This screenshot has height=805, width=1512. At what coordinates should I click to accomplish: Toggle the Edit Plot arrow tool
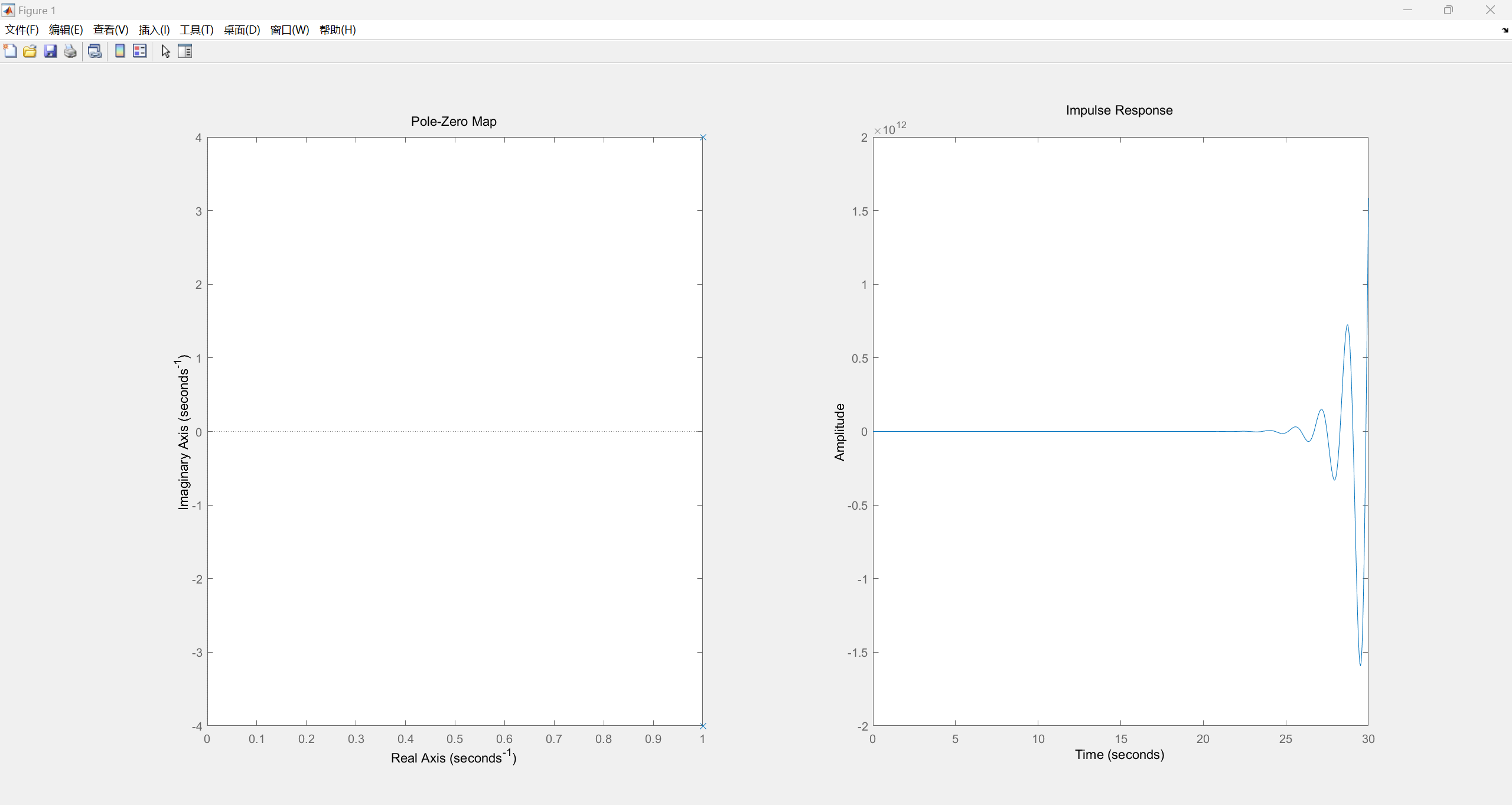coord(165,51)
